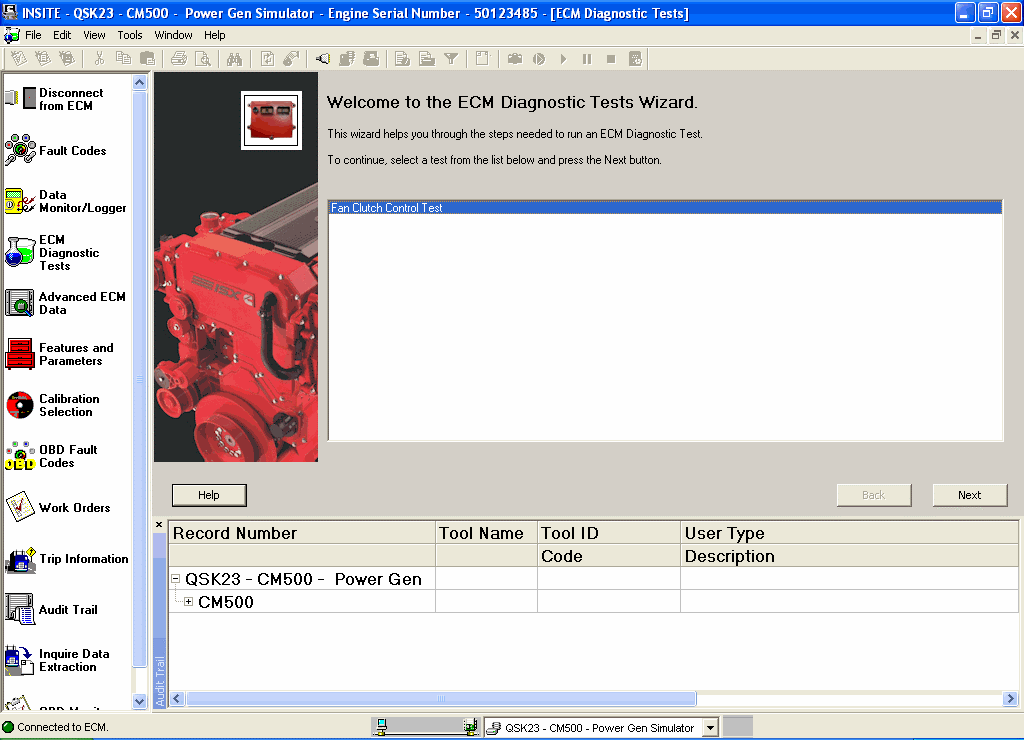Screen dimensions: 1024x740
Task: Click the Cut scissors toolbar icon
Action: [x=99, y=59]
